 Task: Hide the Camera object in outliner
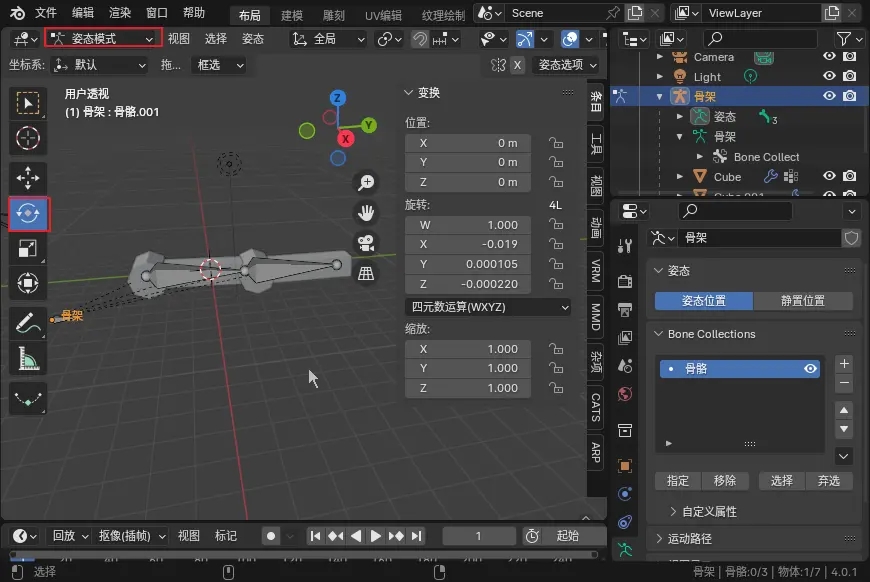[x=829, y=57]
